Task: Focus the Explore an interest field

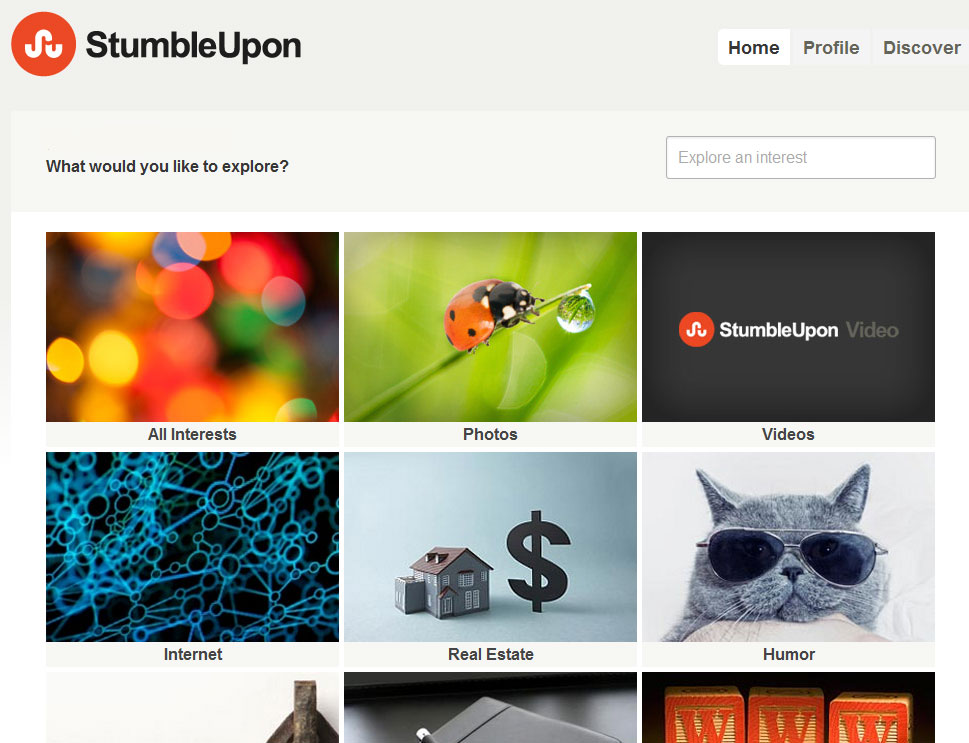Action: 800,158
